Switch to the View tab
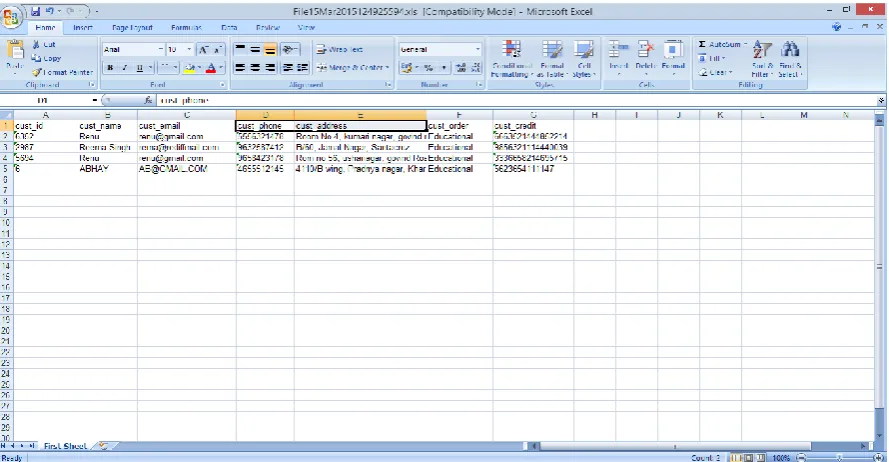This screenshot has height=462, width=889. click(306, 27)
